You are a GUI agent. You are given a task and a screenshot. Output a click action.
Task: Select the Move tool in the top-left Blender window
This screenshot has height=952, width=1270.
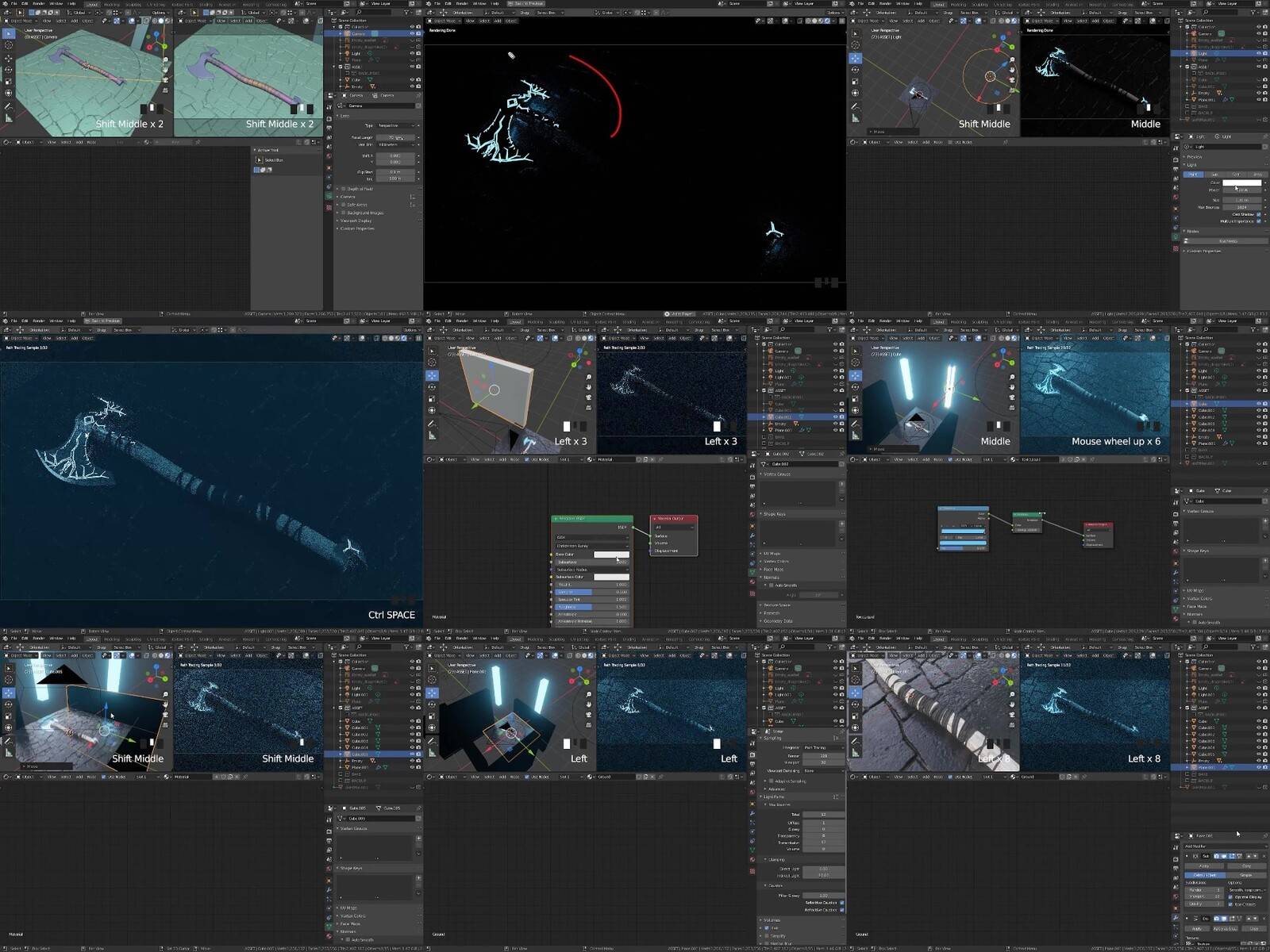coord(9,57)
